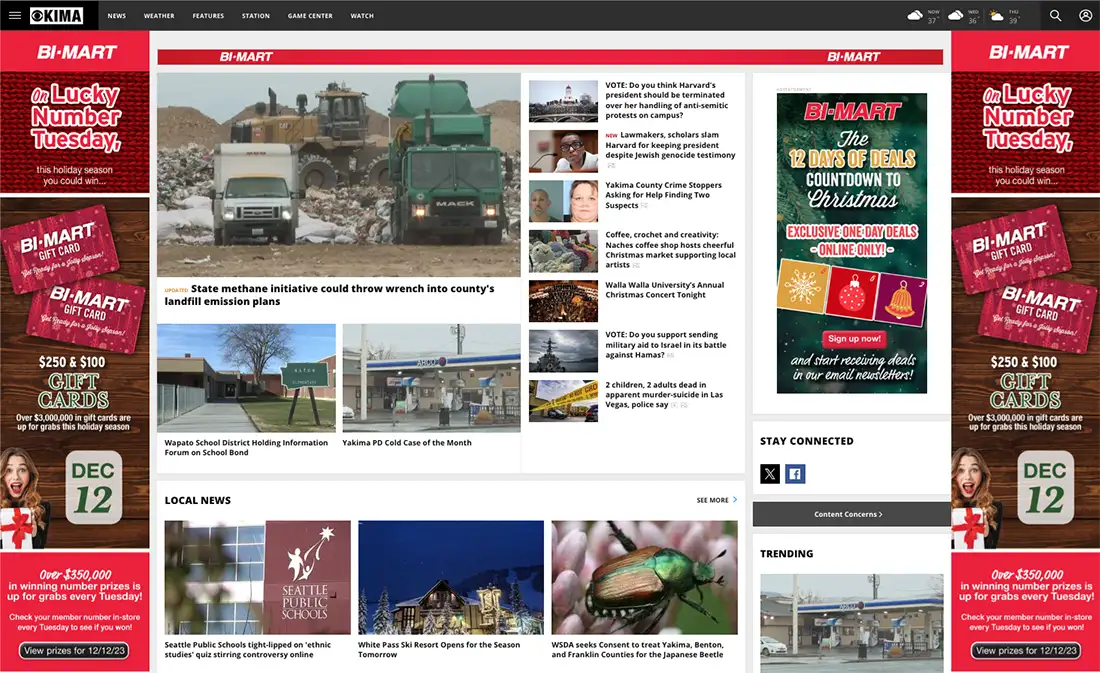
Task: Click the gas station cold case thumbnail
Action: pyautogui.click(x=431, y=378)
